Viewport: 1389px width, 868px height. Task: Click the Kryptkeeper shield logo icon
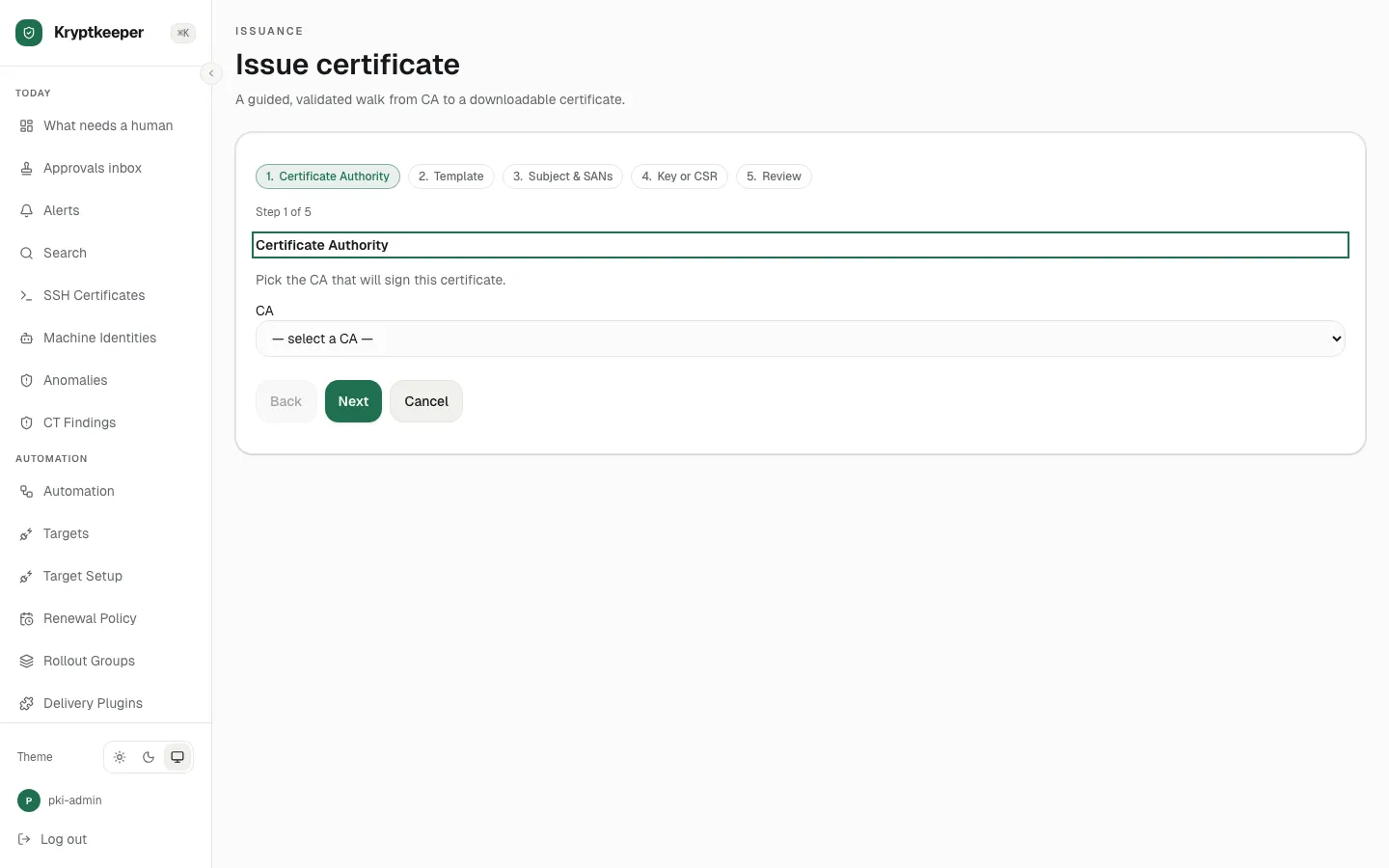click(29, 33)
